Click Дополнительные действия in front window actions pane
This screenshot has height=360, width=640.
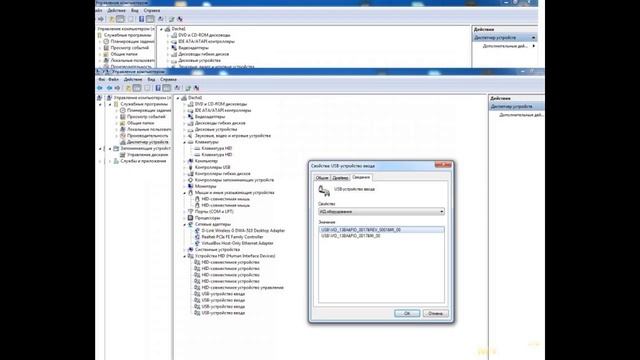[x=521, y=115]
